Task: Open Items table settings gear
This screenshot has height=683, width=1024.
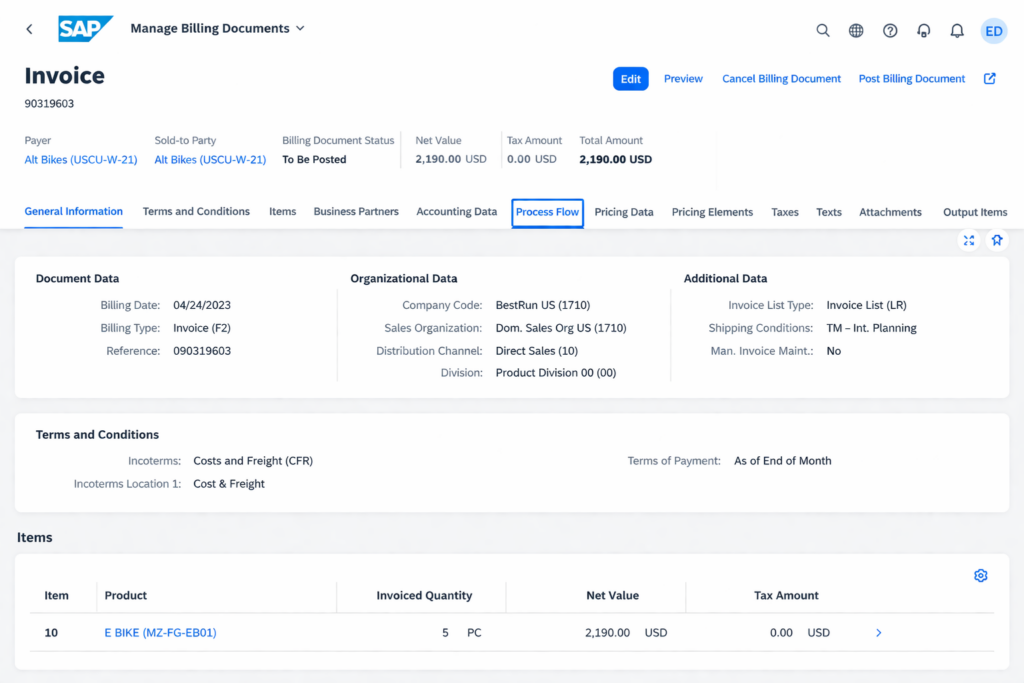Action: 980,575
